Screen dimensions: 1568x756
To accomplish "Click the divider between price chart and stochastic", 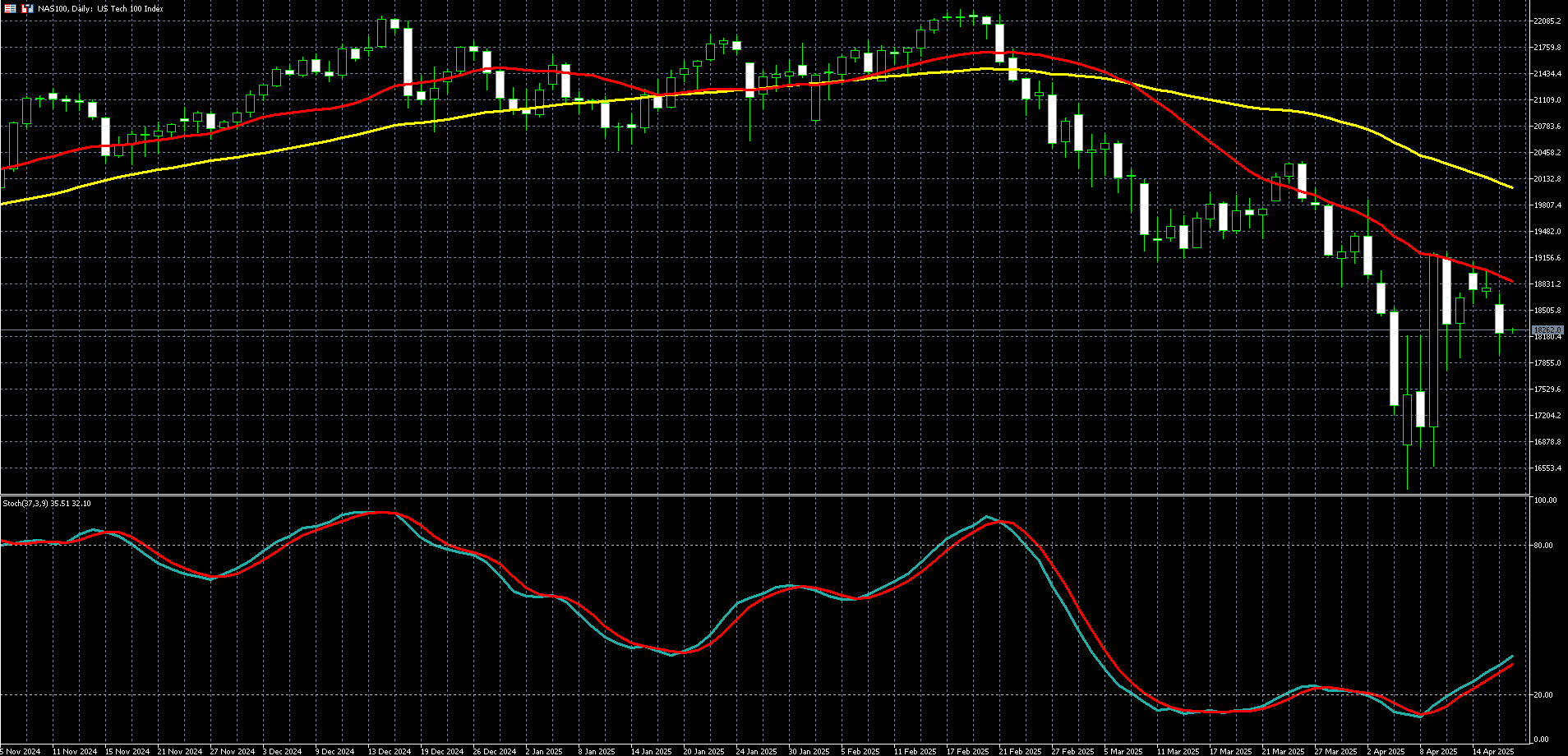I will coord(764,495).
